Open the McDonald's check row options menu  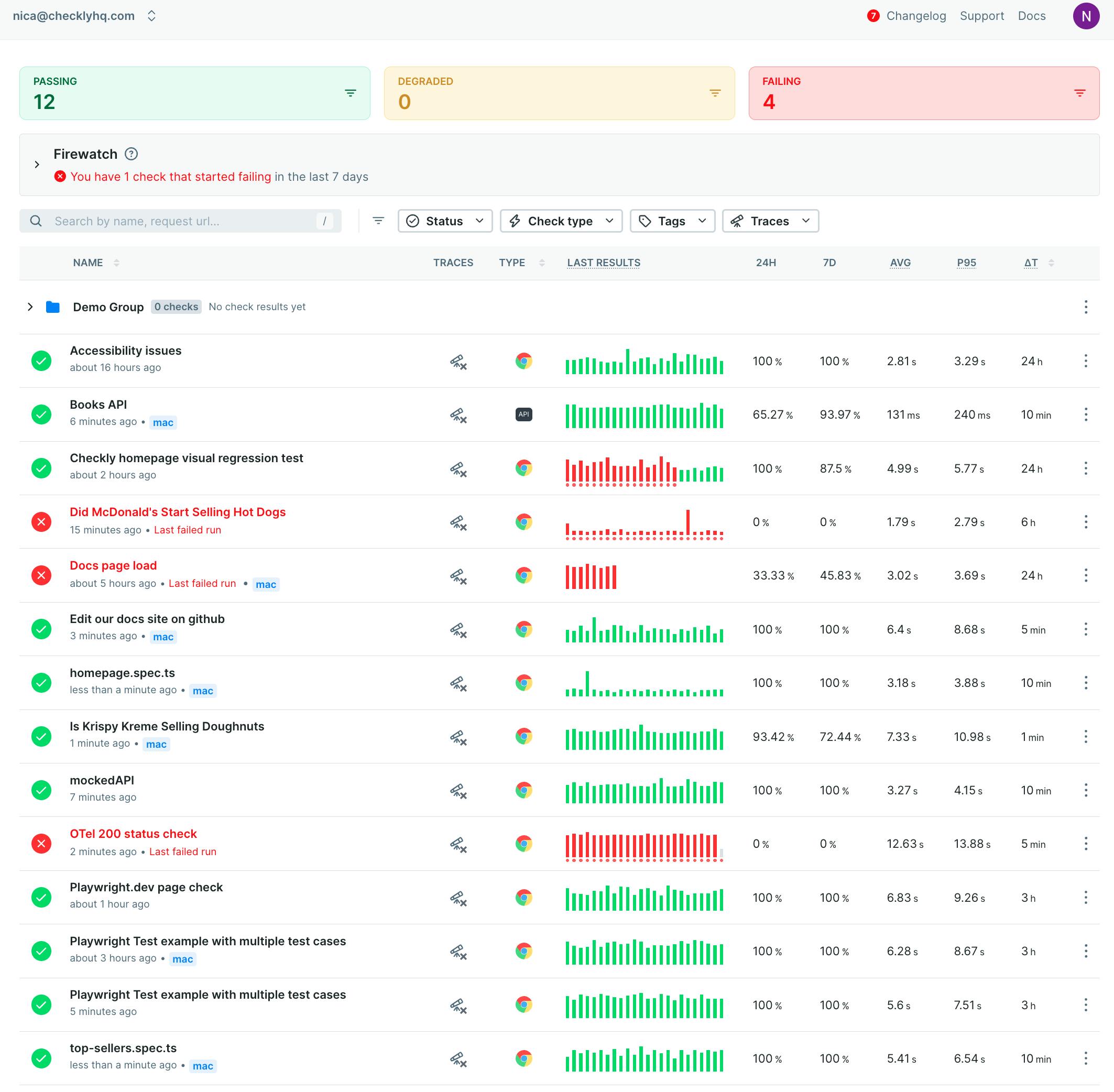click(1085, 522)
